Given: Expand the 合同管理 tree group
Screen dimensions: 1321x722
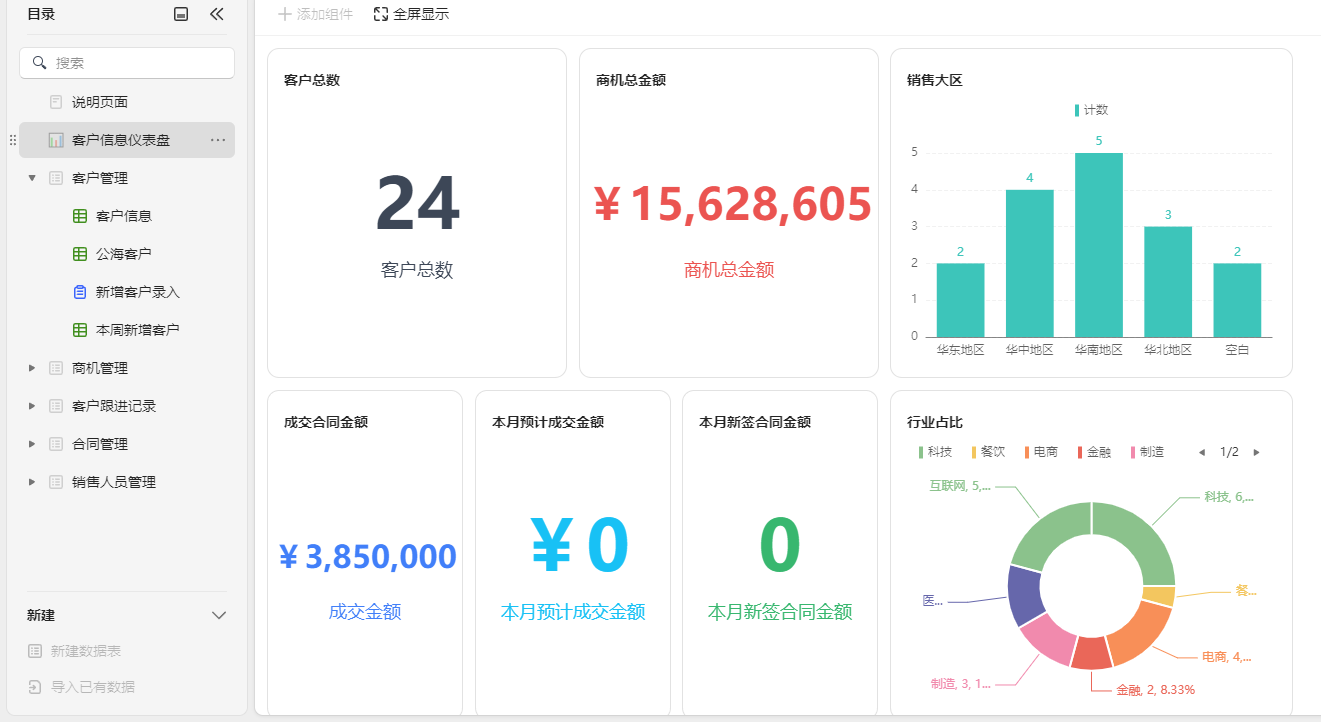Looking at the screenshot, I should [32, 444].
